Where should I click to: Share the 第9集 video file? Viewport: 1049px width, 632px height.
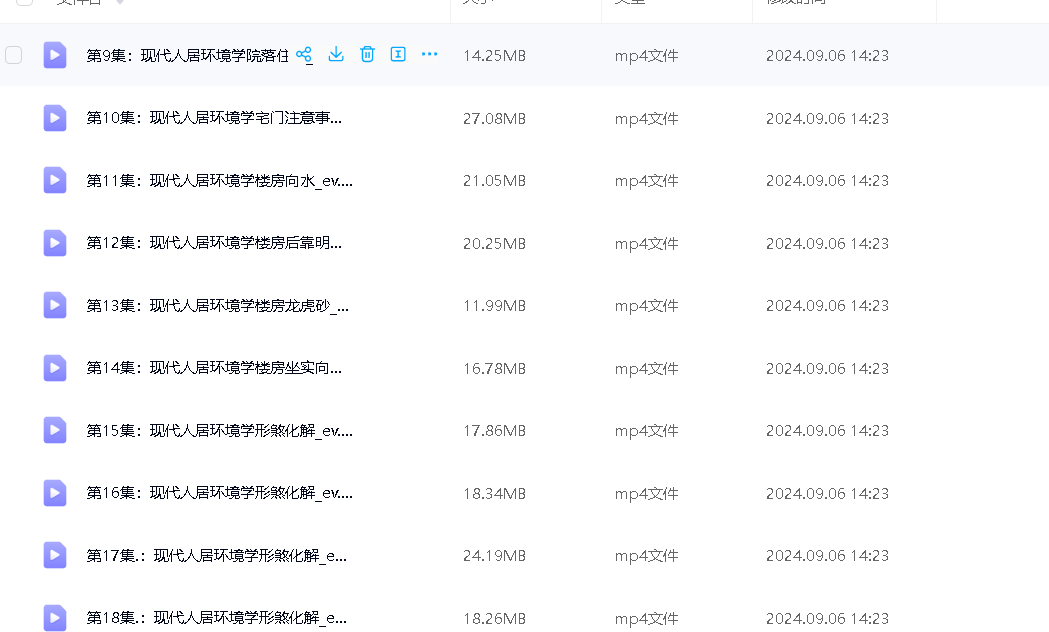[304, 55]
